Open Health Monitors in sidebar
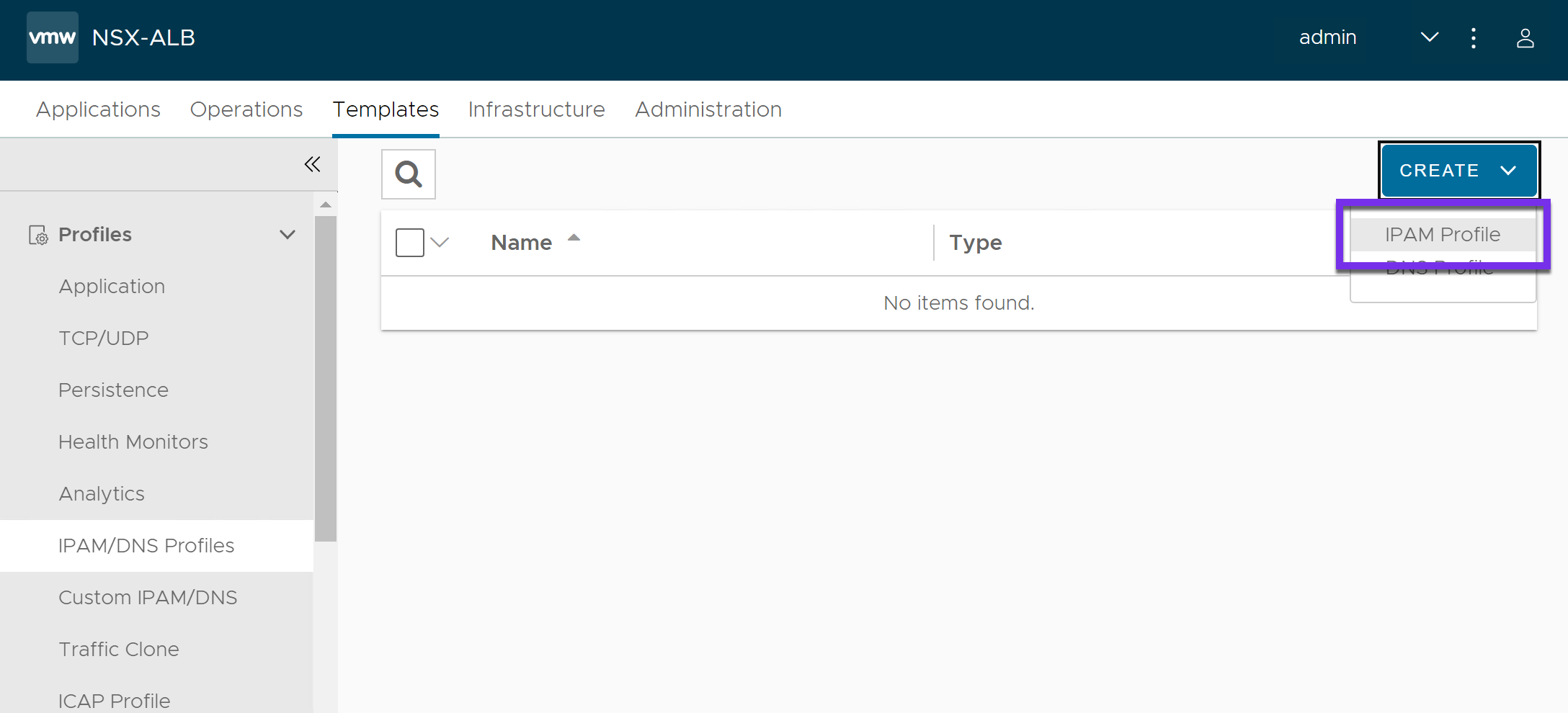Viewport: 1568px width, 713px height. pyautogui.click(x=133, y=442)
